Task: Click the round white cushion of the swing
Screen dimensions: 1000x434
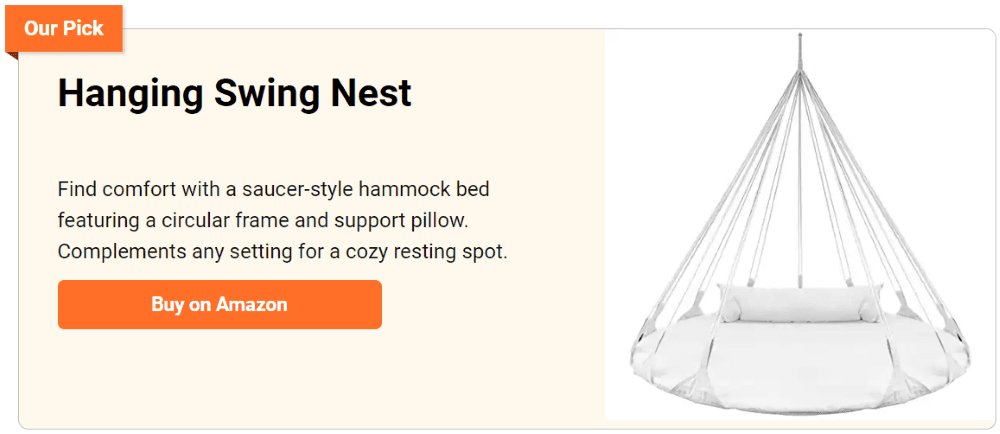Action: click(x=800, y=362)
